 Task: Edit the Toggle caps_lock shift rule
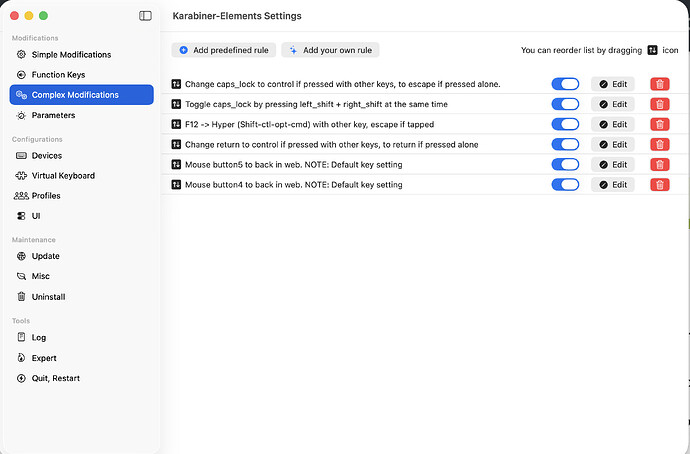613,104
